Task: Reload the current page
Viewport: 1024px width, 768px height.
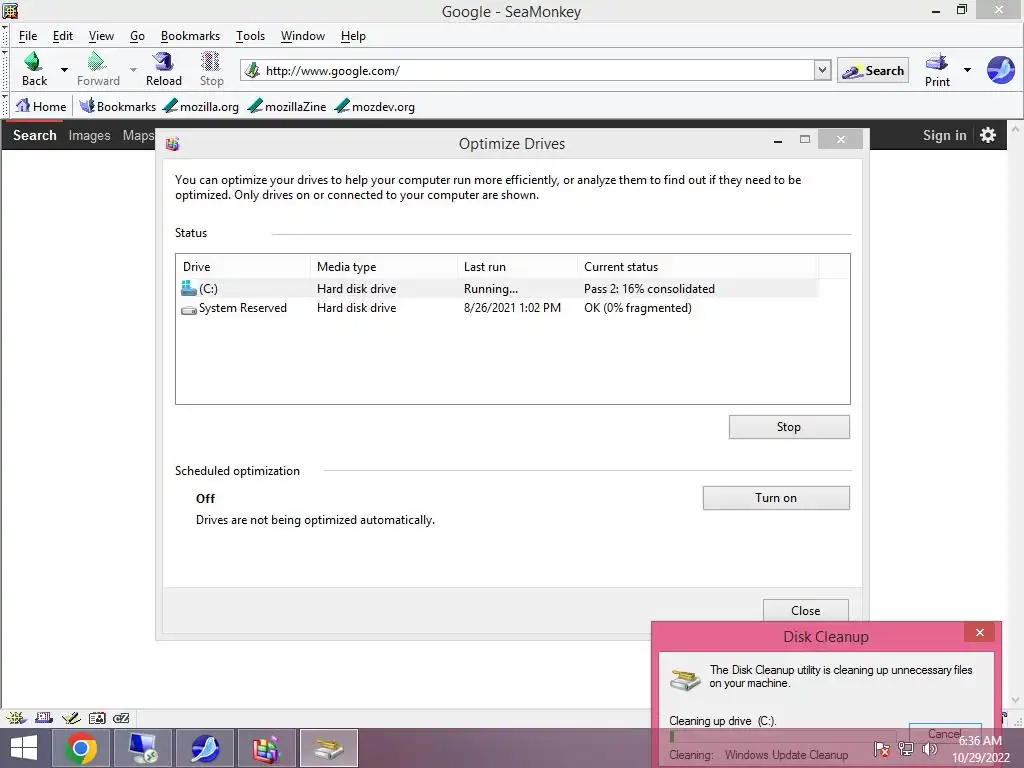Action: click(x=163, y=69)
